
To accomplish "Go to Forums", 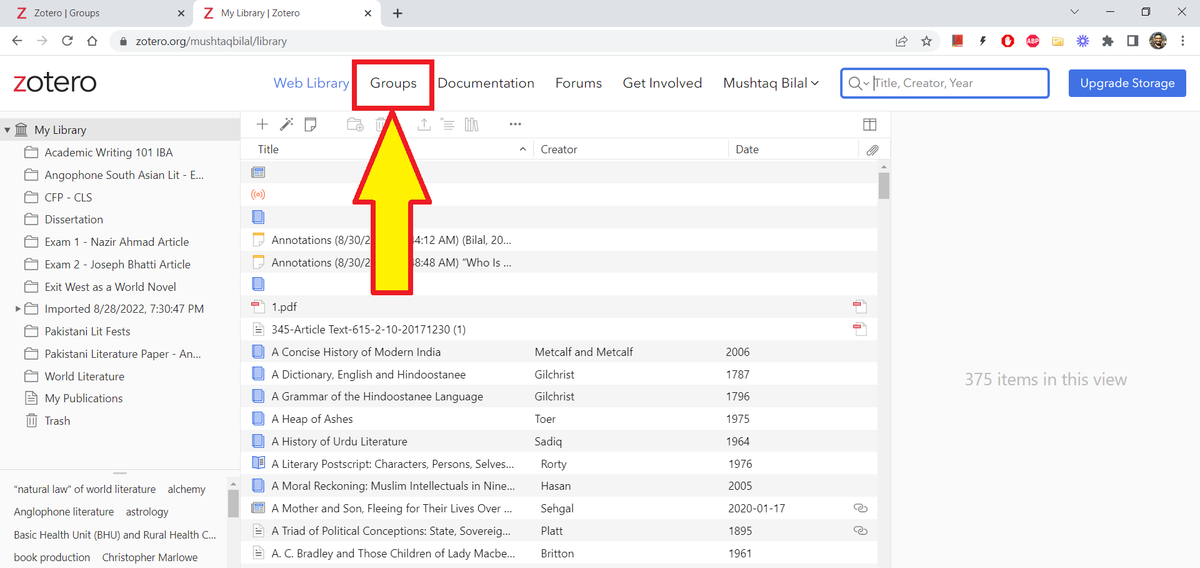I will pyautogui.click(x=579, y=83).
